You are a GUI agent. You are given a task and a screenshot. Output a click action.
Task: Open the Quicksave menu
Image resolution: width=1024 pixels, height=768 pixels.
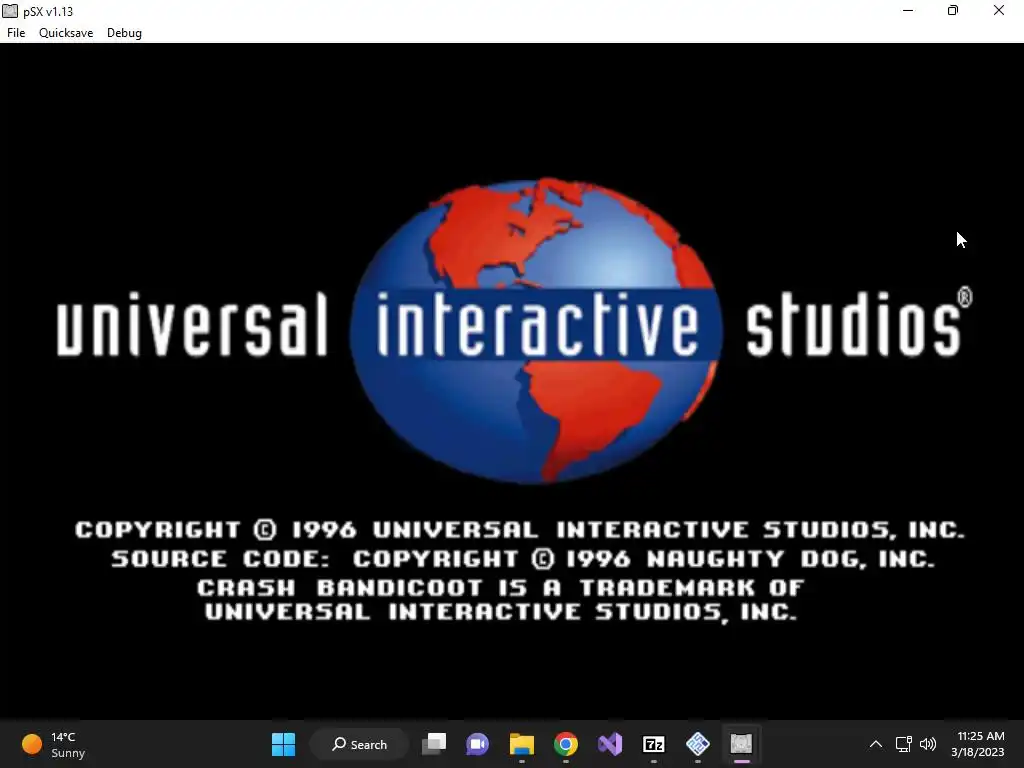(66, 33)
